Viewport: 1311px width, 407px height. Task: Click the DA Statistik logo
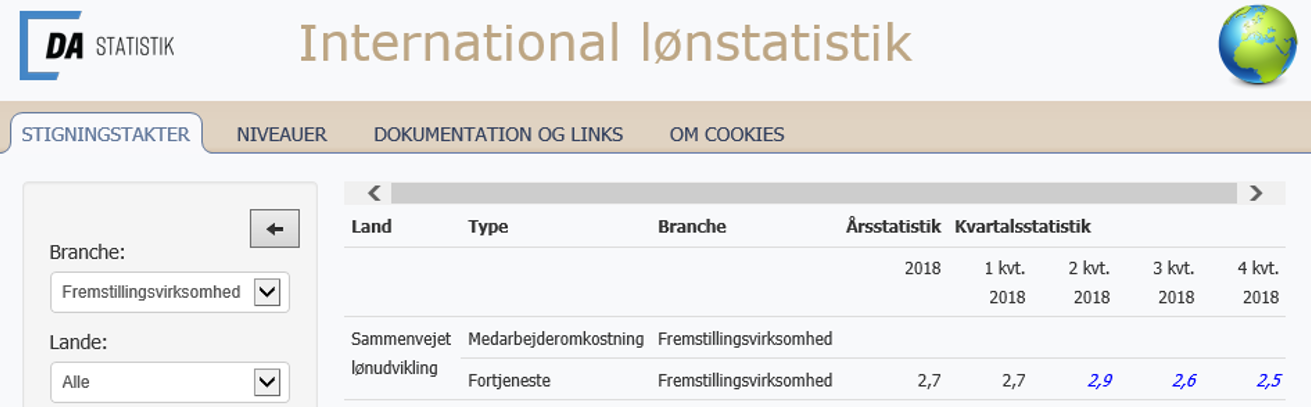click(x=98, y=45)
